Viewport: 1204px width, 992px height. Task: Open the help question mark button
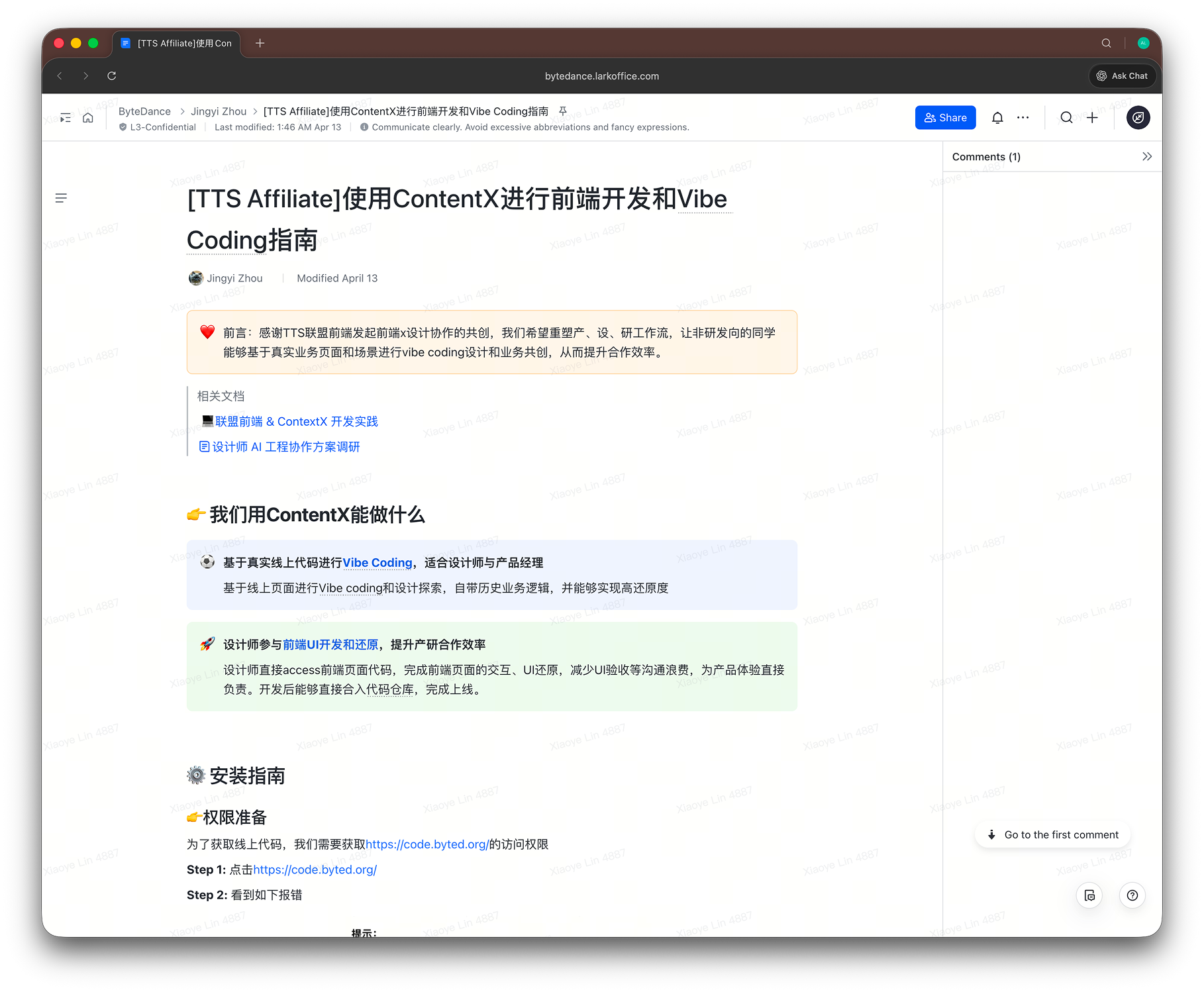pyautogui.click(x=1132, y=895)
